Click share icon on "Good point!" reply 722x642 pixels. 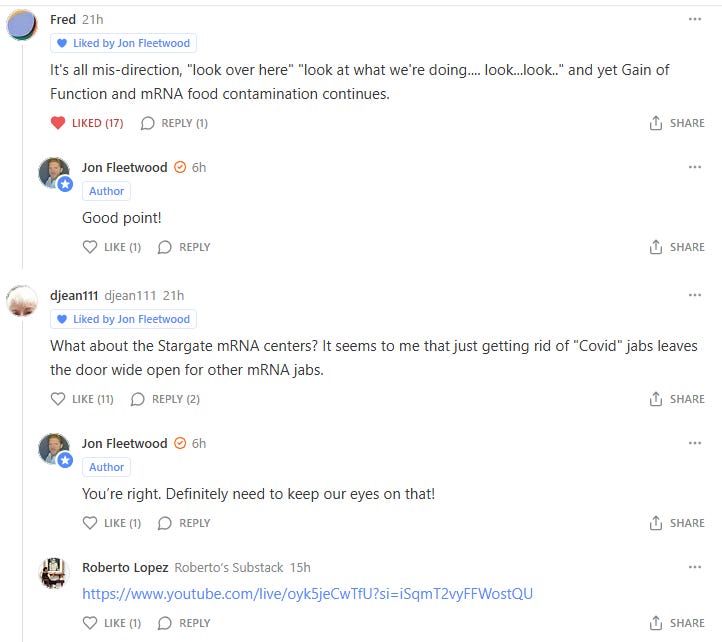656,247
